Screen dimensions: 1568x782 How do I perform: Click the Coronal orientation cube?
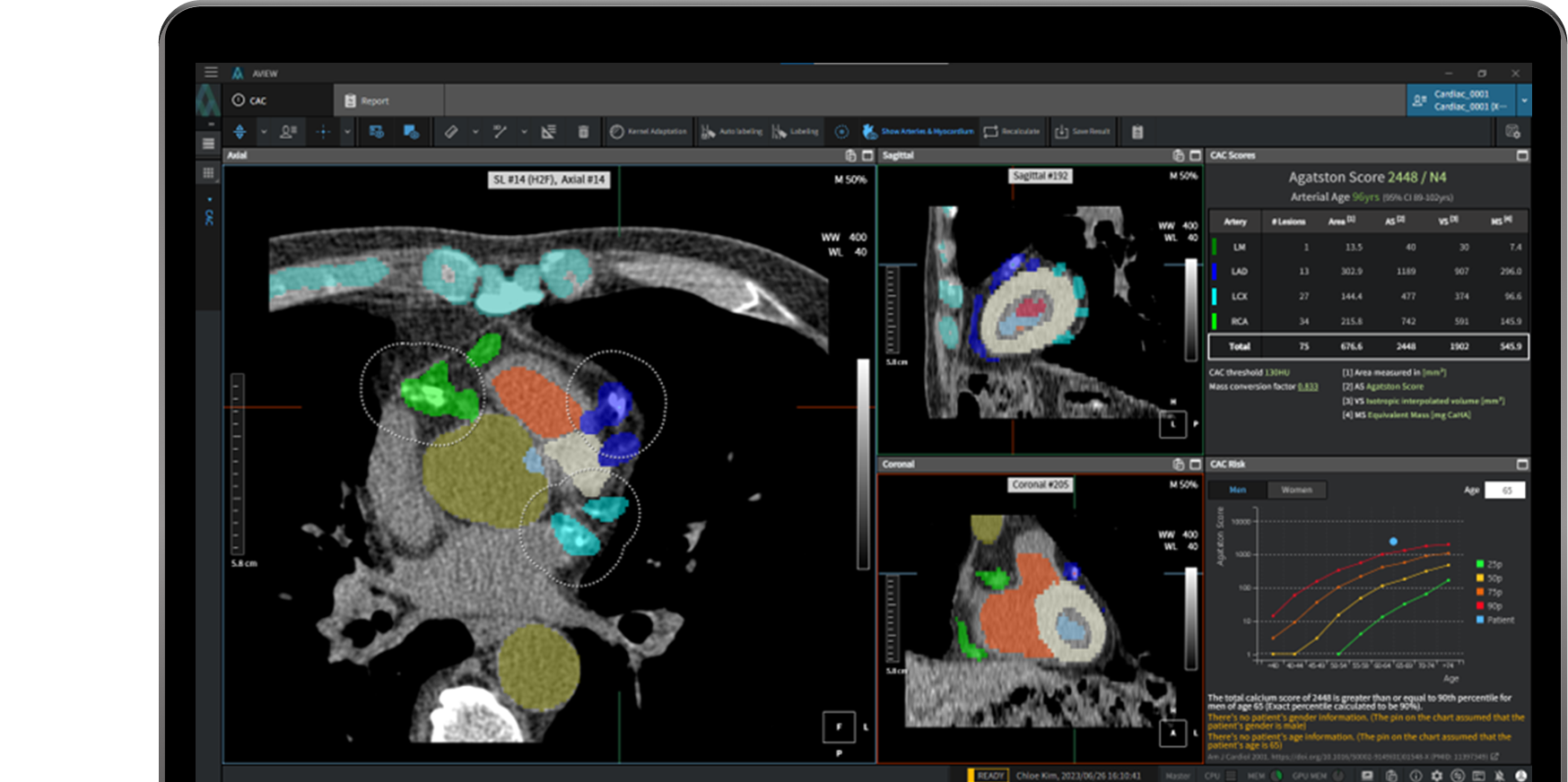tap(1172, 733)
